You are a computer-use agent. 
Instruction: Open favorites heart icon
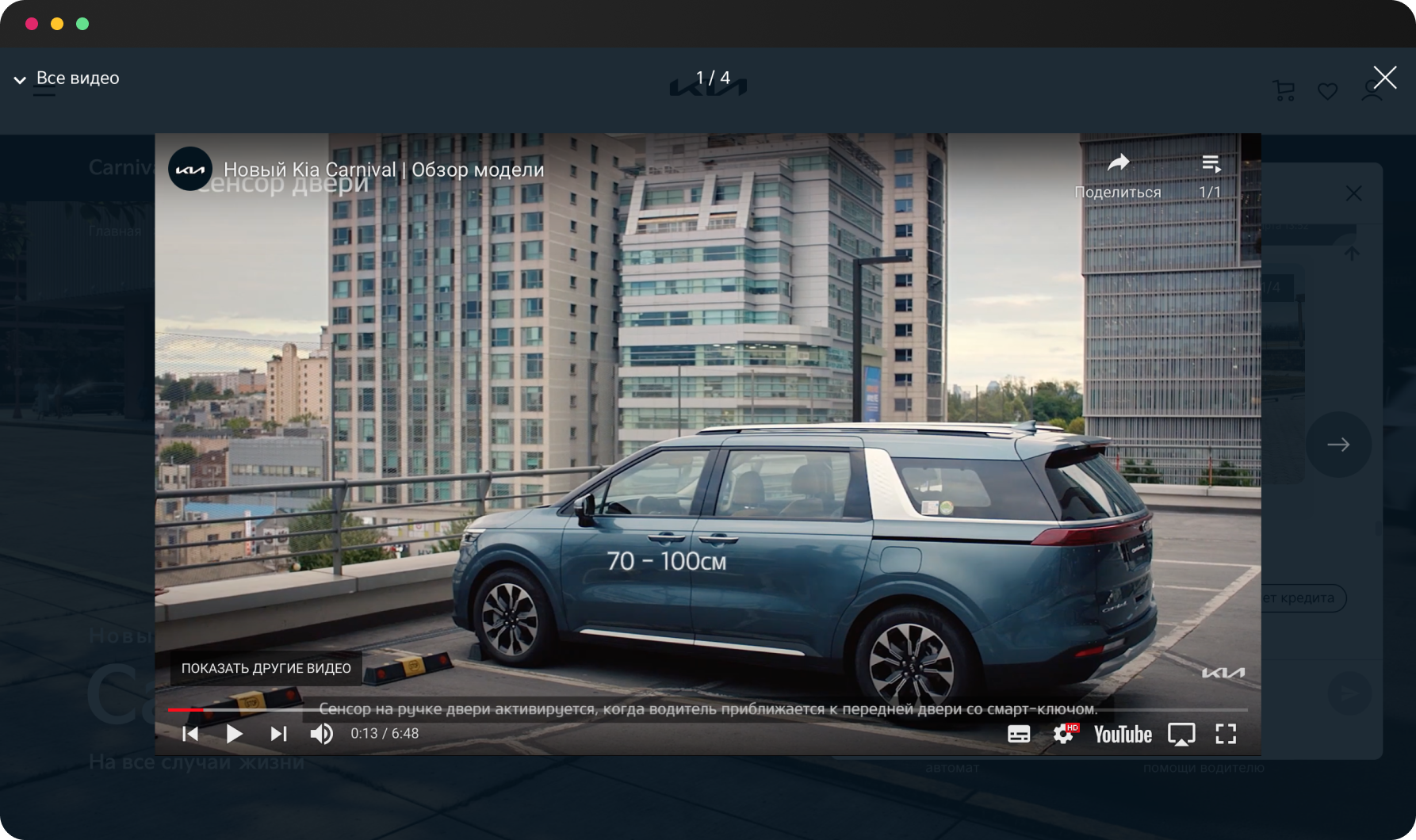click(x=1328, y=91)
